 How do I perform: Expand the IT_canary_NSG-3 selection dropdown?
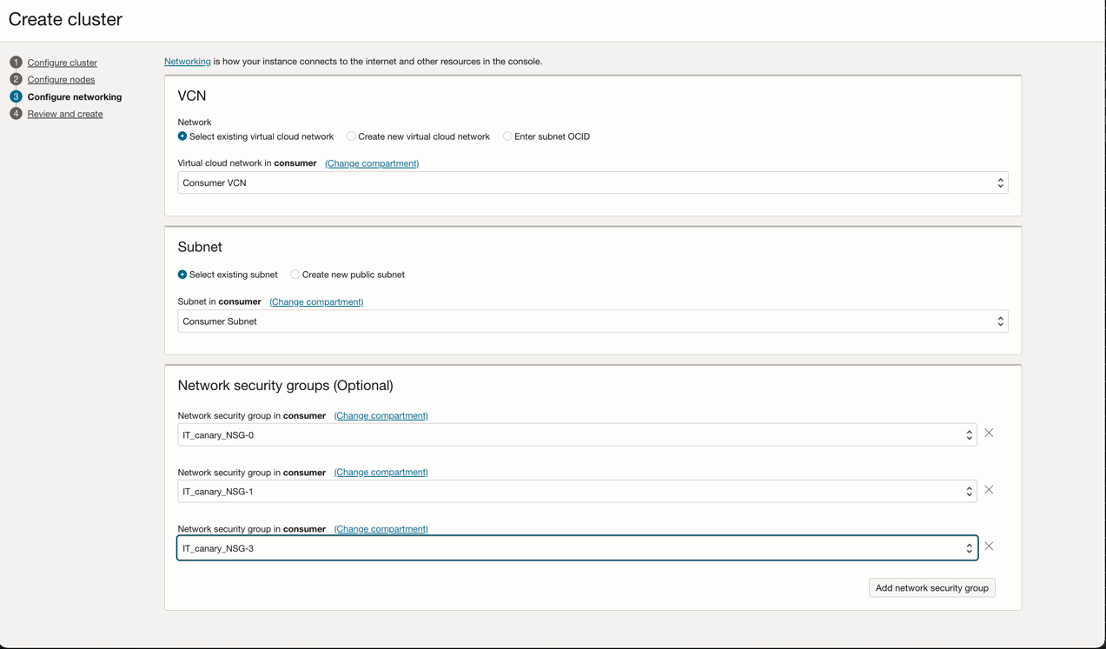pos(968,547)
